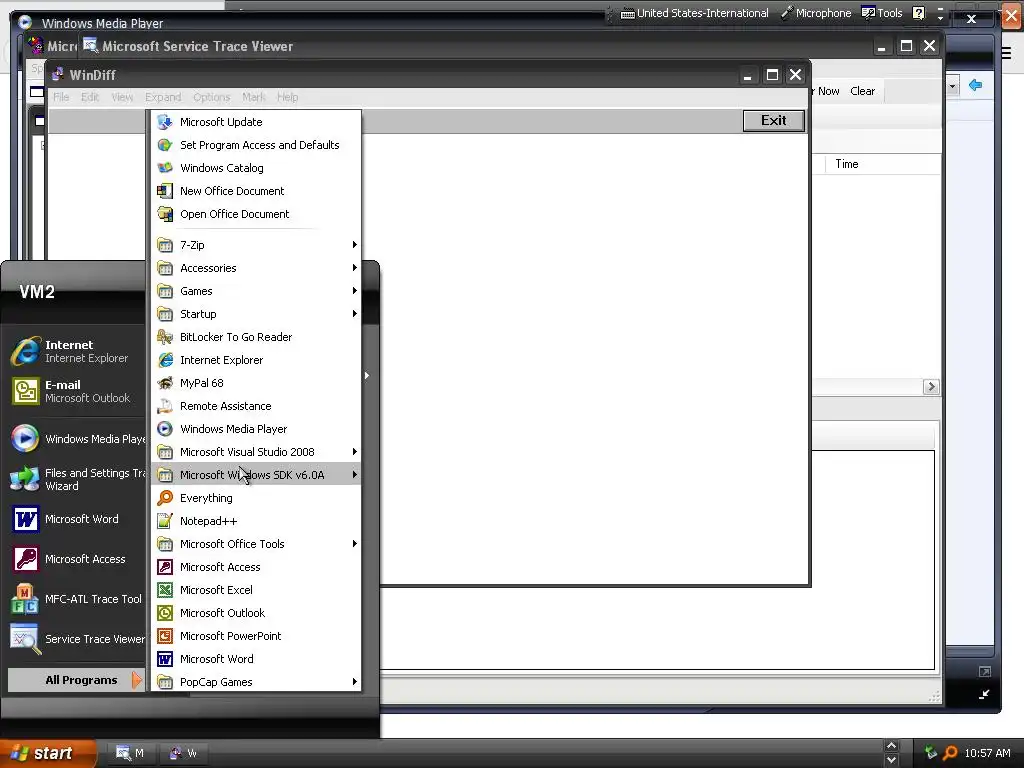Click Clear in Service Trace Viewer toolbar
Viewport: 1024px width, 768px height.
click(x=862, y=91)
